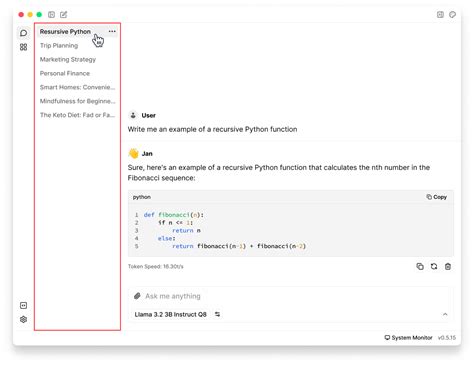Start a new thread with pencil icon

64,15
